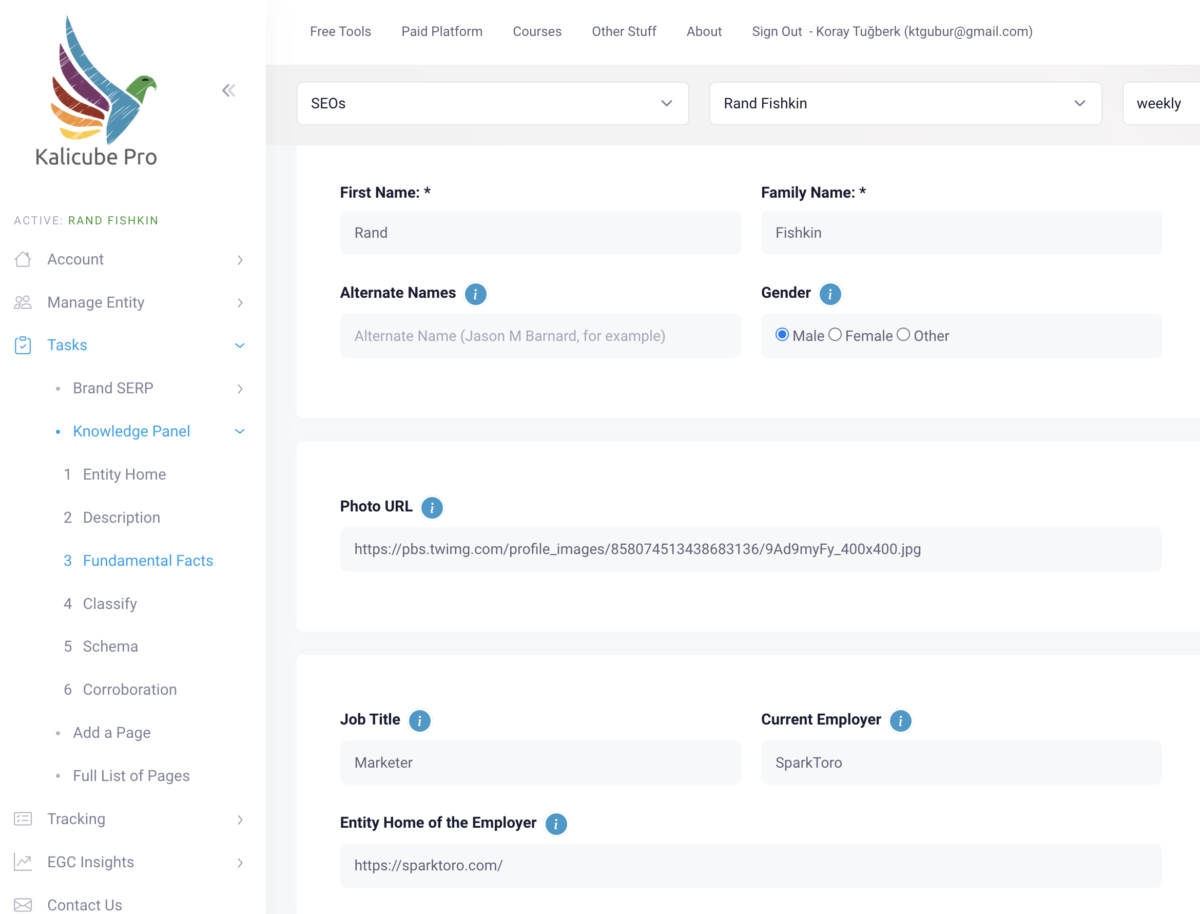Go to Description step

pos(121,517)
